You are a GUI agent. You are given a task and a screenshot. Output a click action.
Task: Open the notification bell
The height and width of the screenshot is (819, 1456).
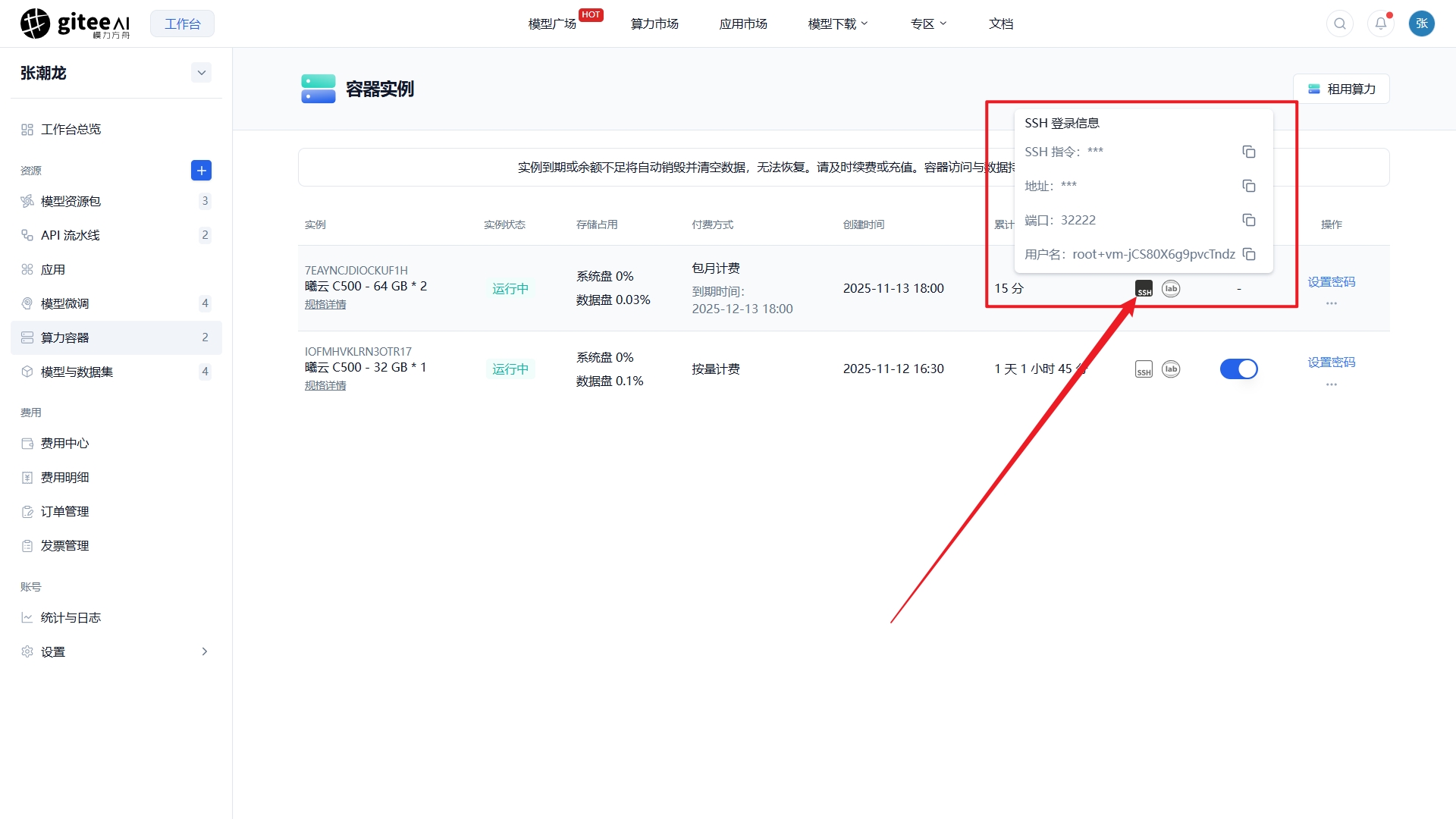[x=1381, y=24]
